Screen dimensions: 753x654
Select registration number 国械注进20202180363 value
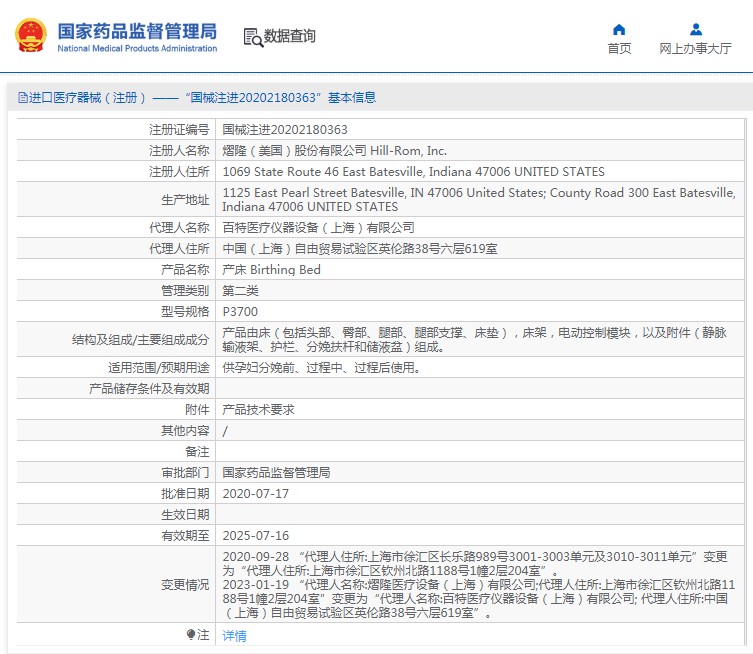pos(285,130)
